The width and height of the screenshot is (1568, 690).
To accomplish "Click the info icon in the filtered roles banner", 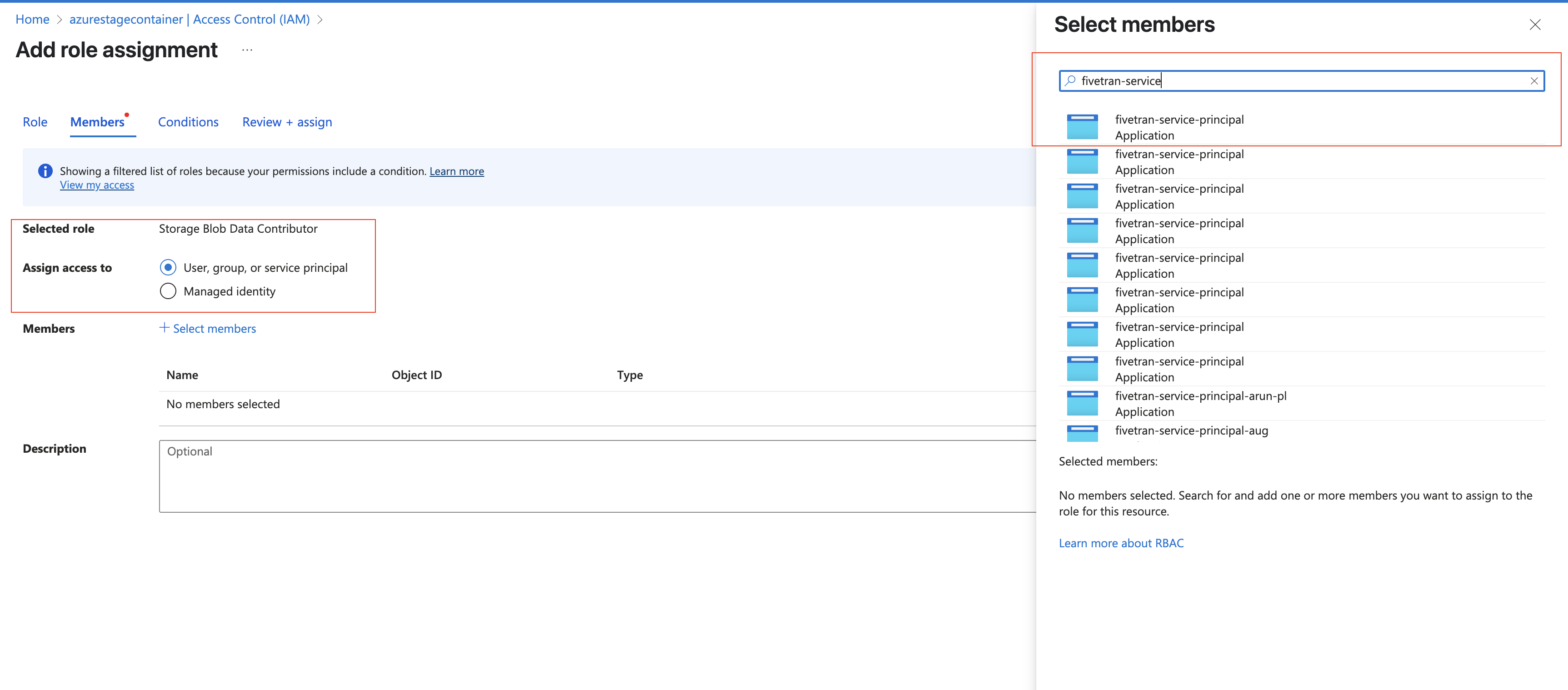I will tap(45, 171).
